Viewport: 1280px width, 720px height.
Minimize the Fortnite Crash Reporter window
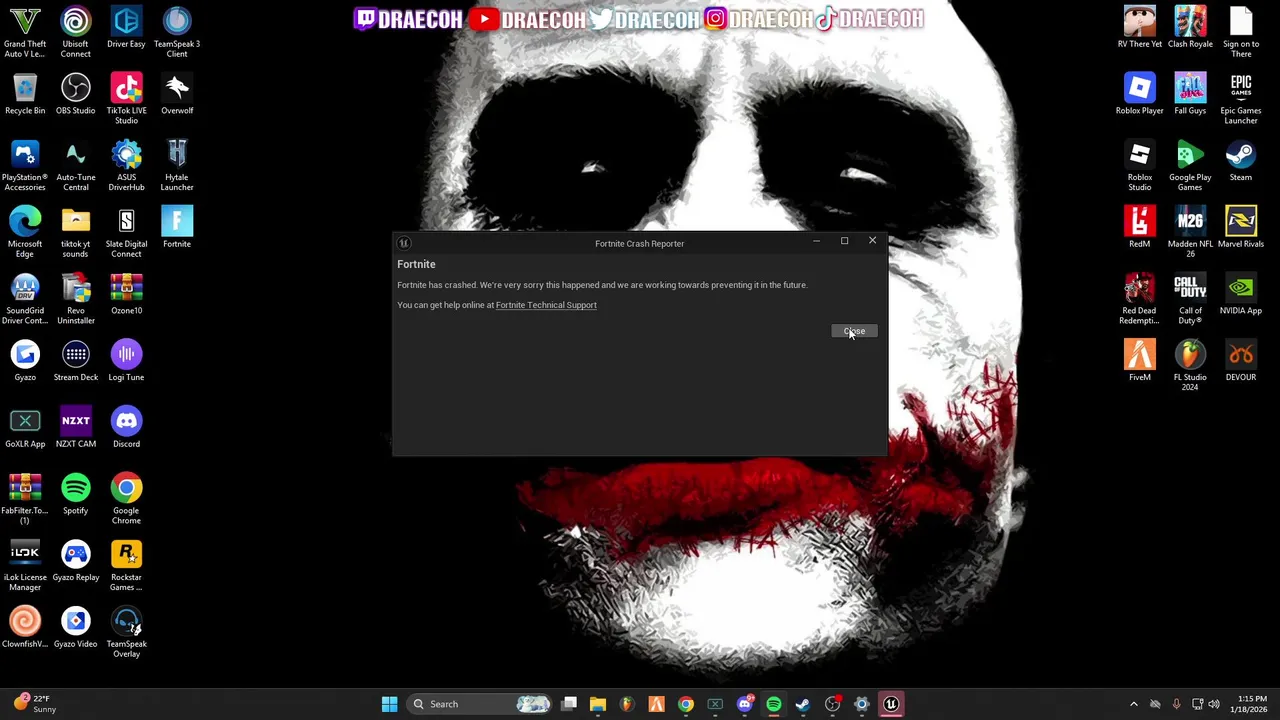coord(816,241)
